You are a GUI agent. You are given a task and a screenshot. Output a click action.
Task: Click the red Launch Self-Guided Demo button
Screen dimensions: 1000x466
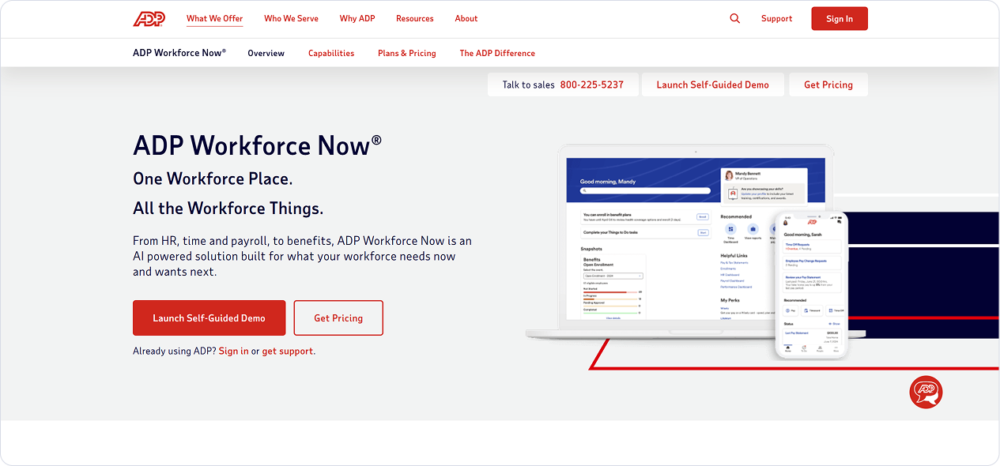tap(209, 318)
